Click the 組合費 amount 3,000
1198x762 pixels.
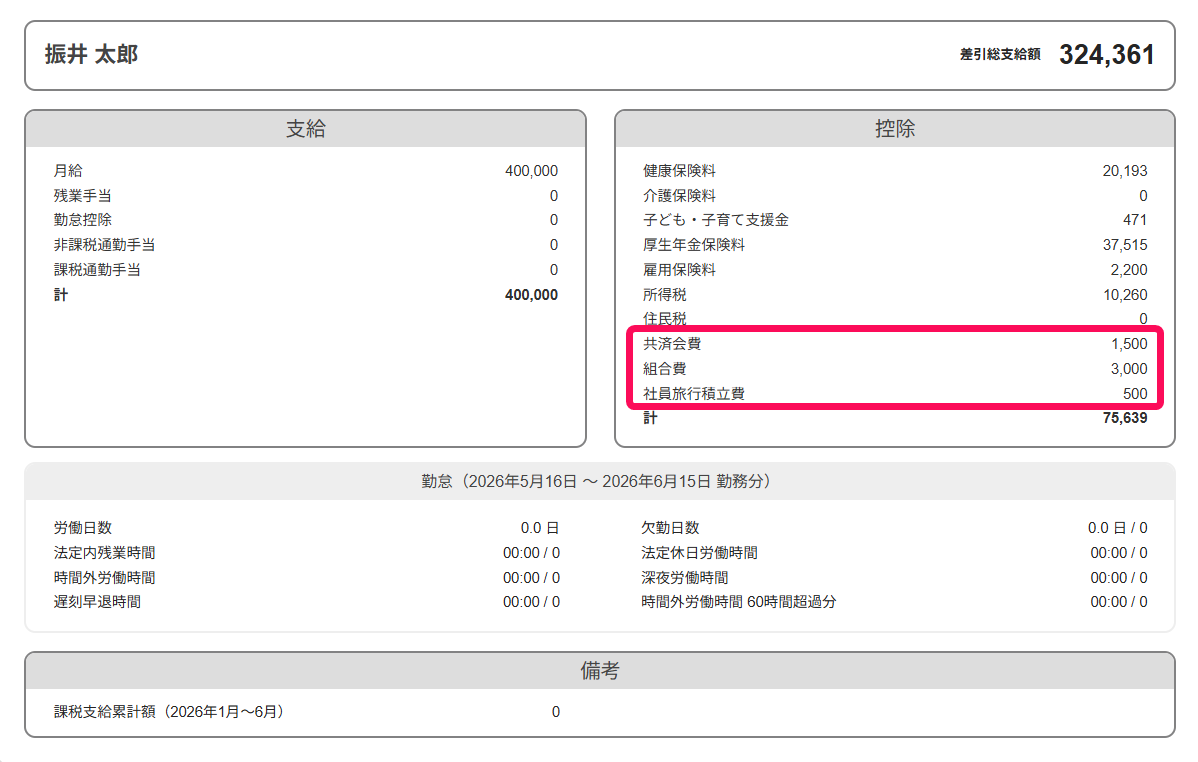click(x=1128, y=369)
